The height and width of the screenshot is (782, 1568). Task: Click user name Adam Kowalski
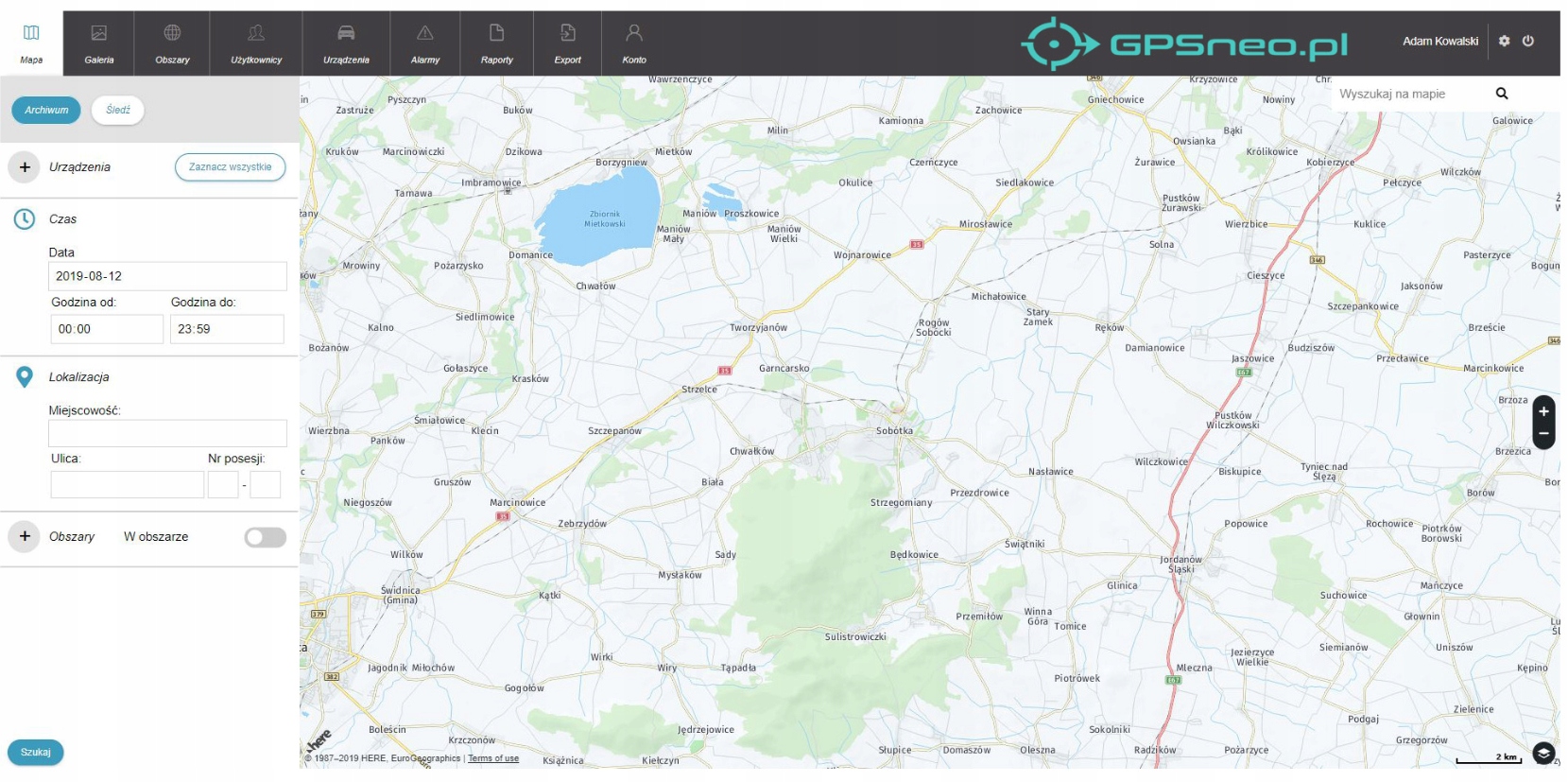1439,41
